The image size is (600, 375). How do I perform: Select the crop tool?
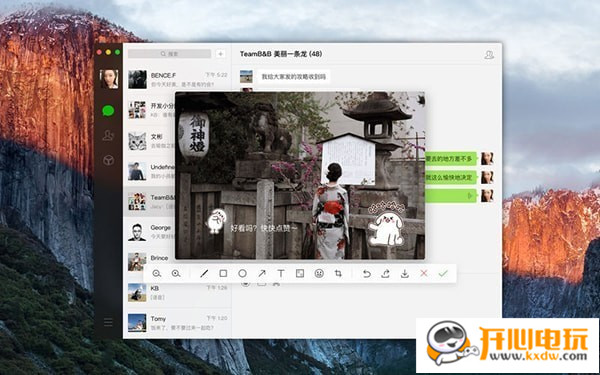click(338, 274)
